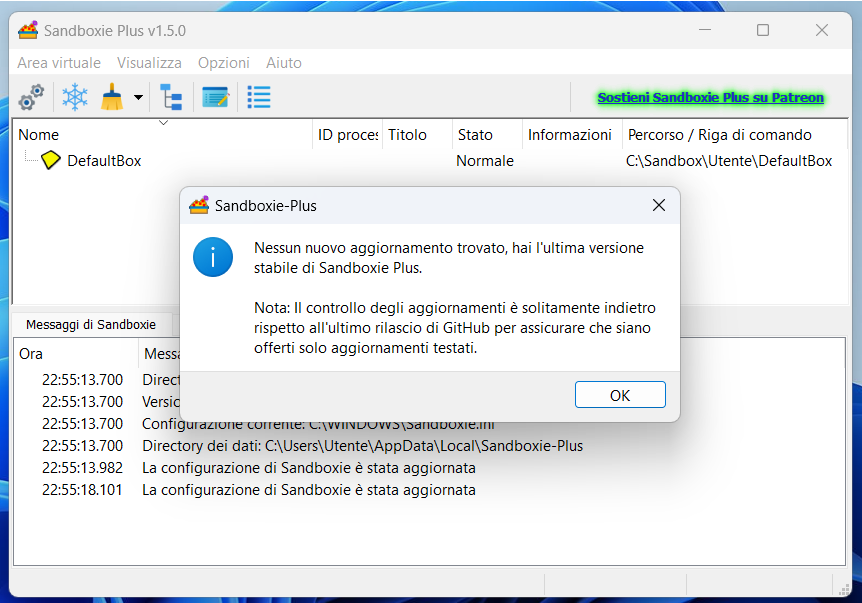The image size is (862, 603).
Task: Sort by Titolo column header
Action: point(417,135)
